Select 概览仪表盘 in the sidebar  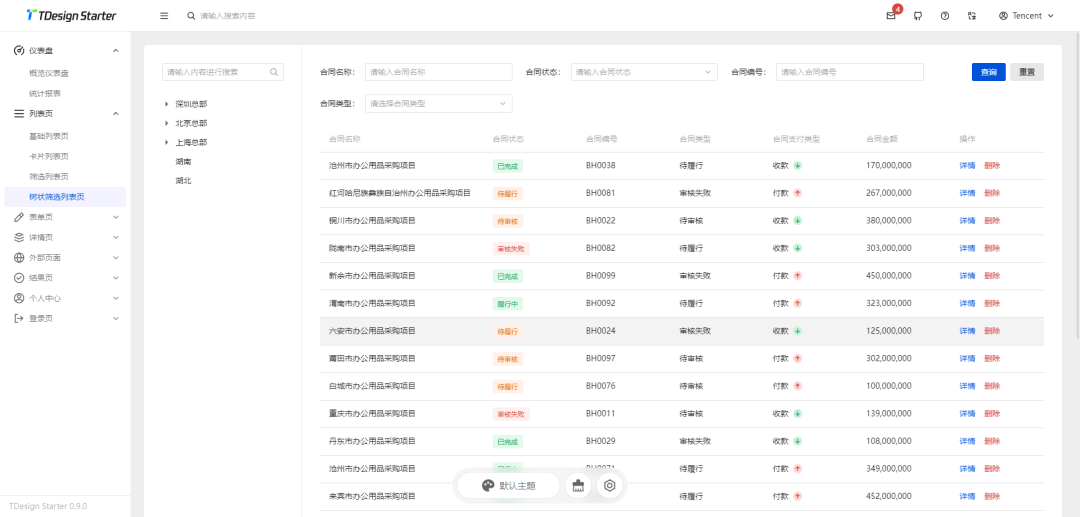(x=49, y=73)
